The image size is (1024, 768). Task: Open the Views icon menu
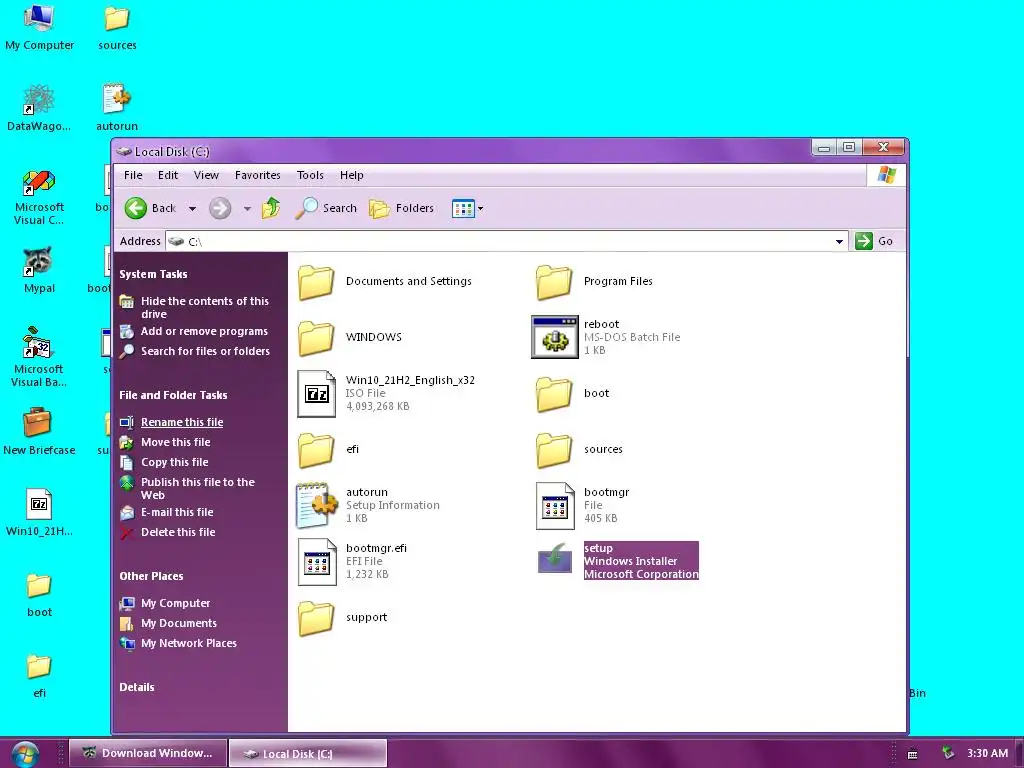tap(463, 209)
